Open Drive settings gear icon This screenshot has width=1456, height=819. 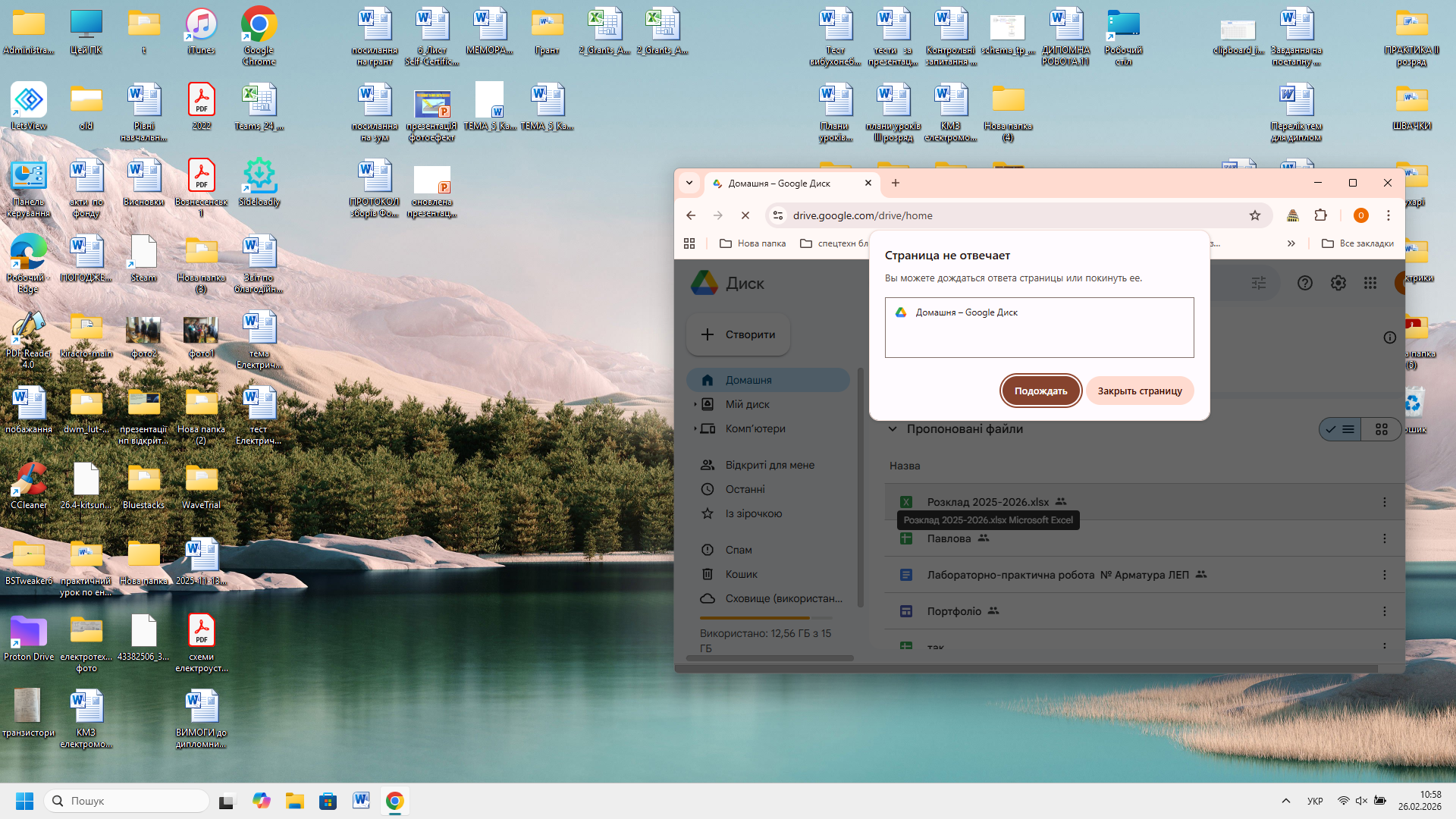tap(1338, 283)
